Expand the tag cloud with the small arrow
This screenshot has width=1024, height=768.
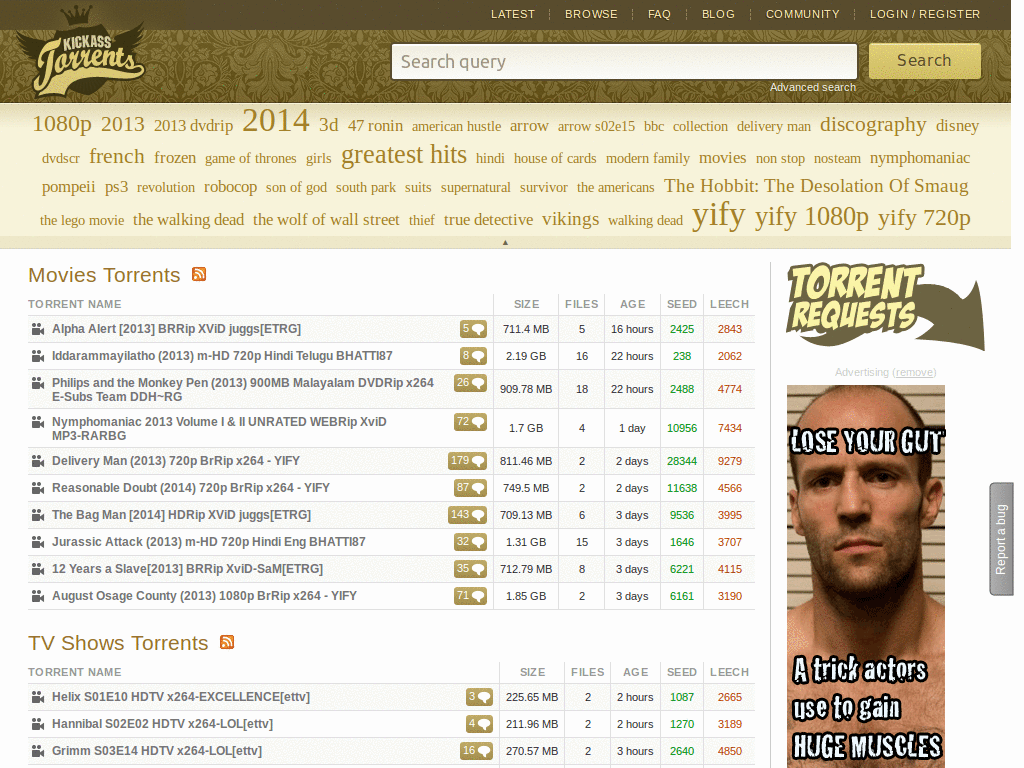506,241
